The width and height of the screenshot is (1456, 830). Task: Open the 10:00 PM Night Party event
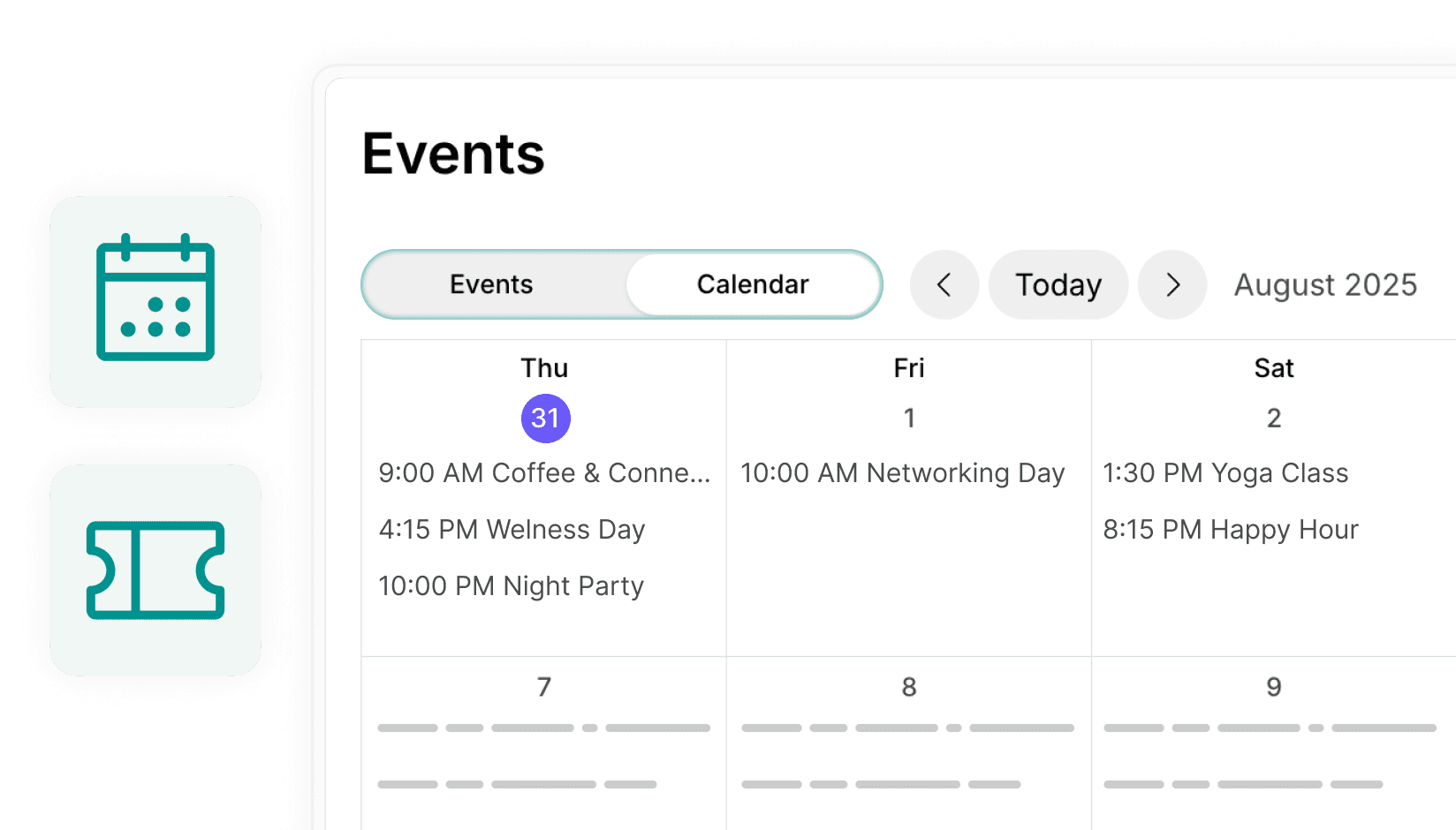click(x=511, y=585)
